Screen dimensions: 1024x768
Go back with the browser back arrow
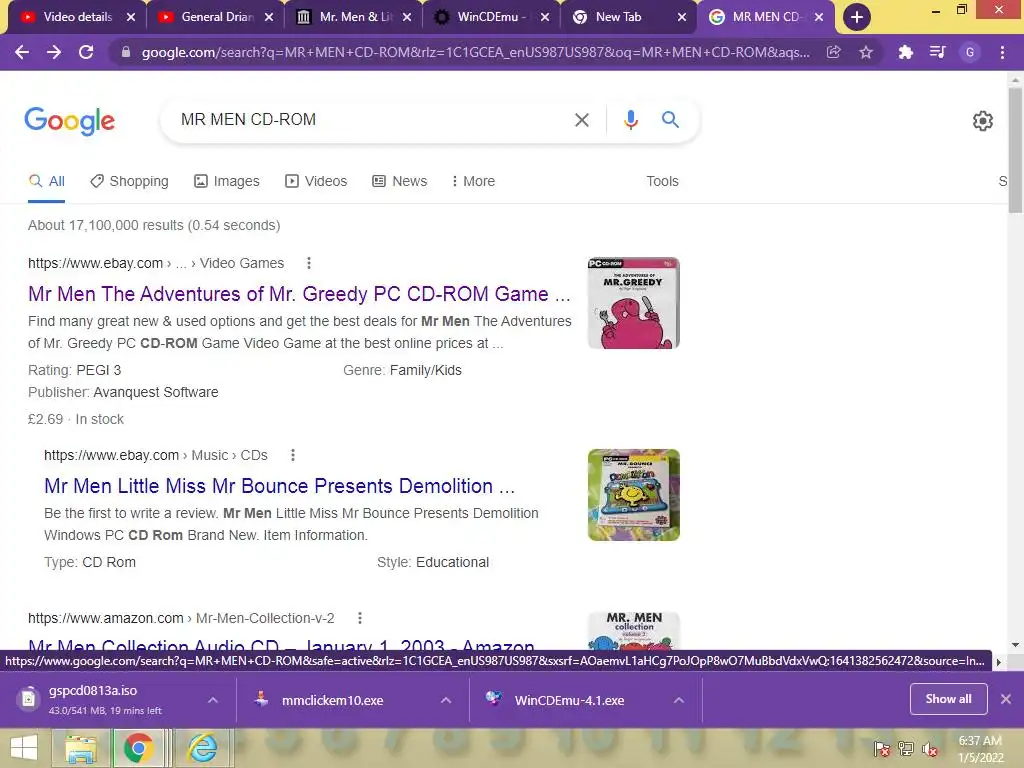tap(22, 52)
